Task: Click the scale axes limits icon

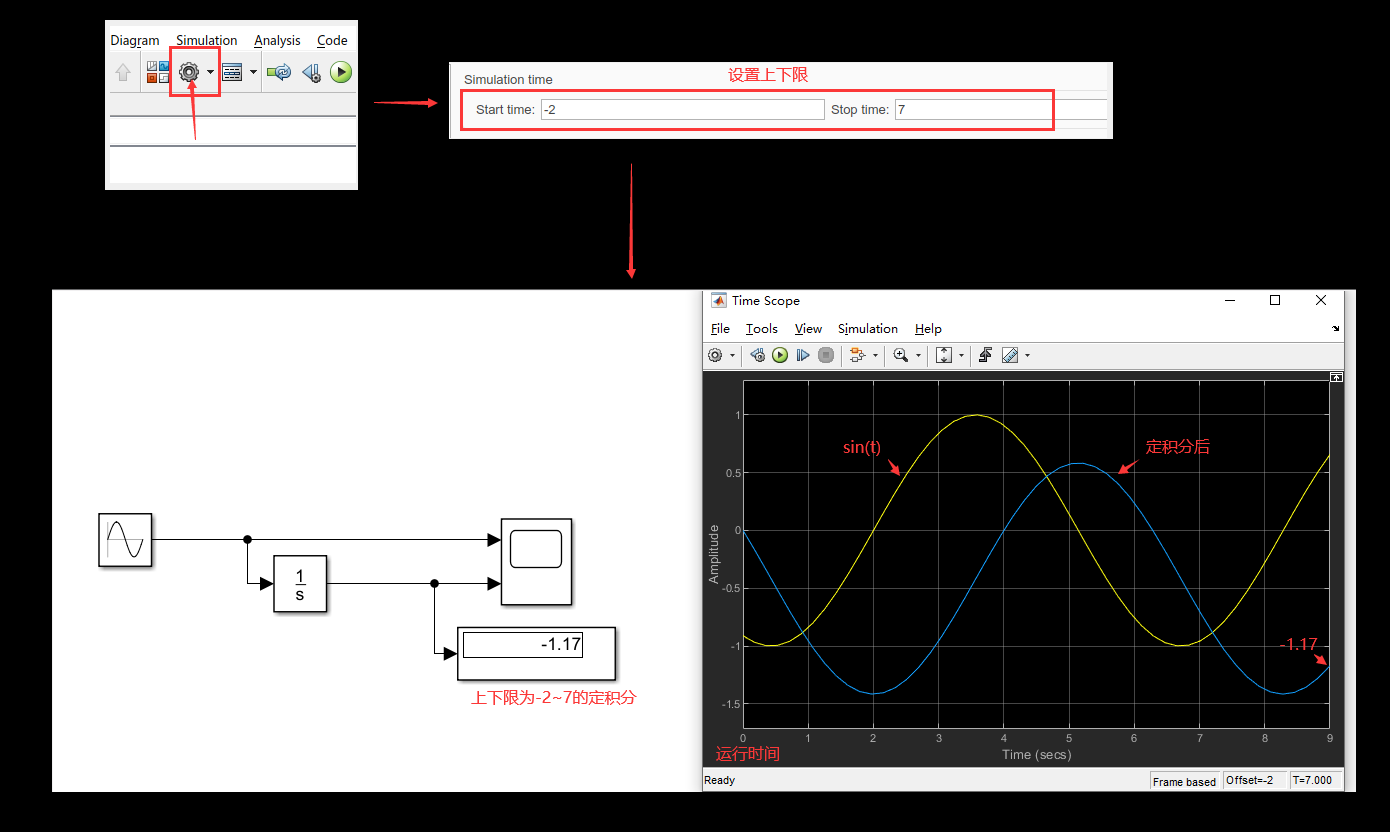Action: pos(944,355)
